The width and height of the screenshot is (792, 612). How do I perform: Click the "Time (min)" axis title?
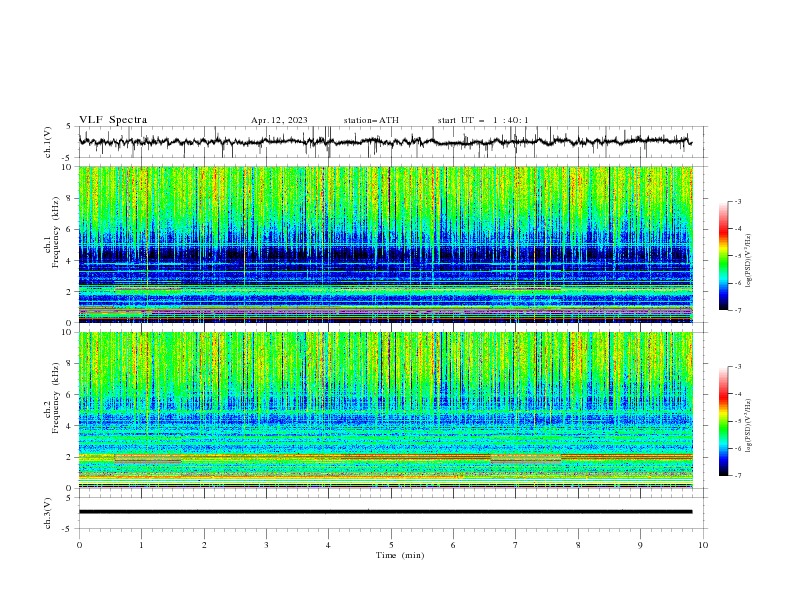(x=400, y=555)
